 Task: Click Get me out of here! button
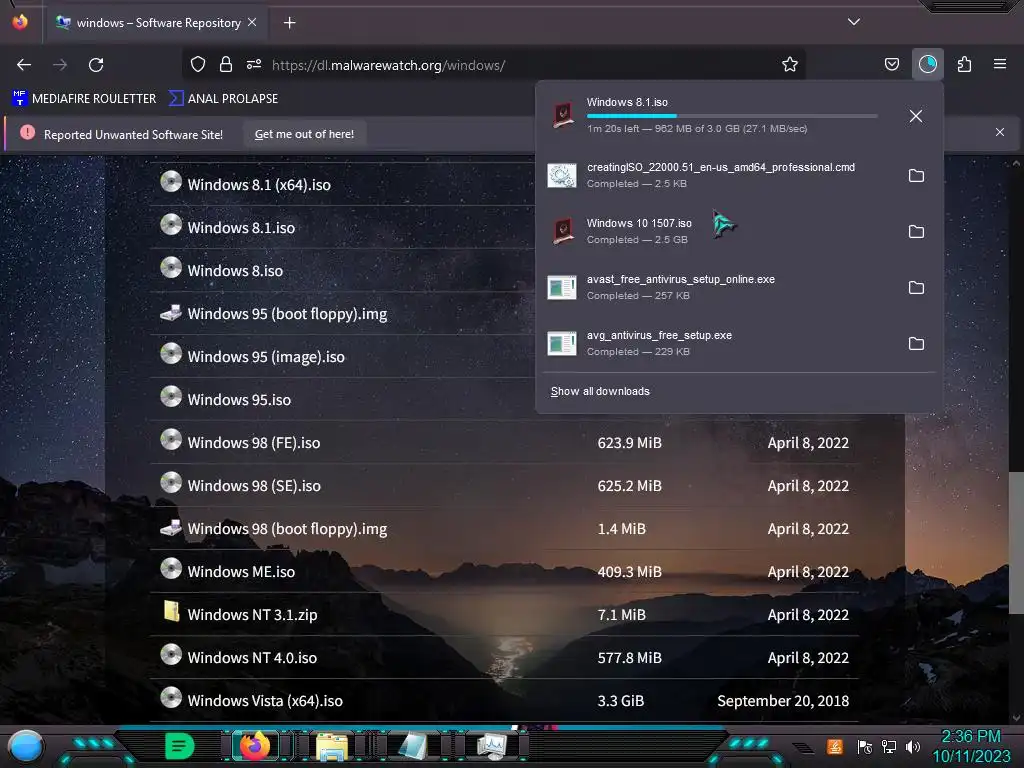click(x=304, y=134)
